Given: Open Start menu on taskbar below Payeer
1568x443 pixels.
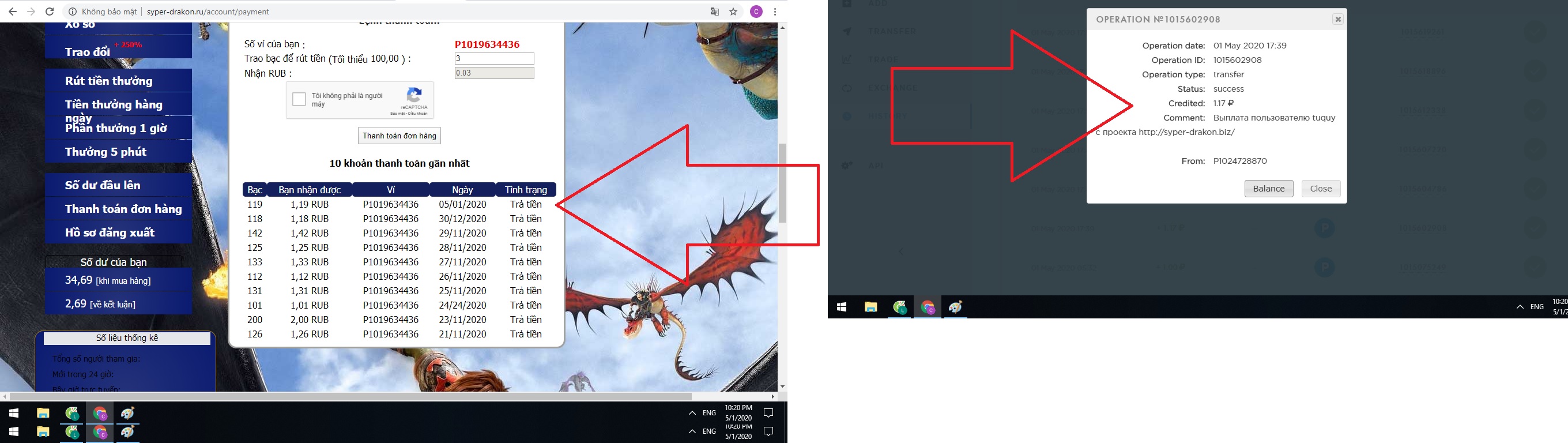Looking at the screenshot, I should coord(842,307).
